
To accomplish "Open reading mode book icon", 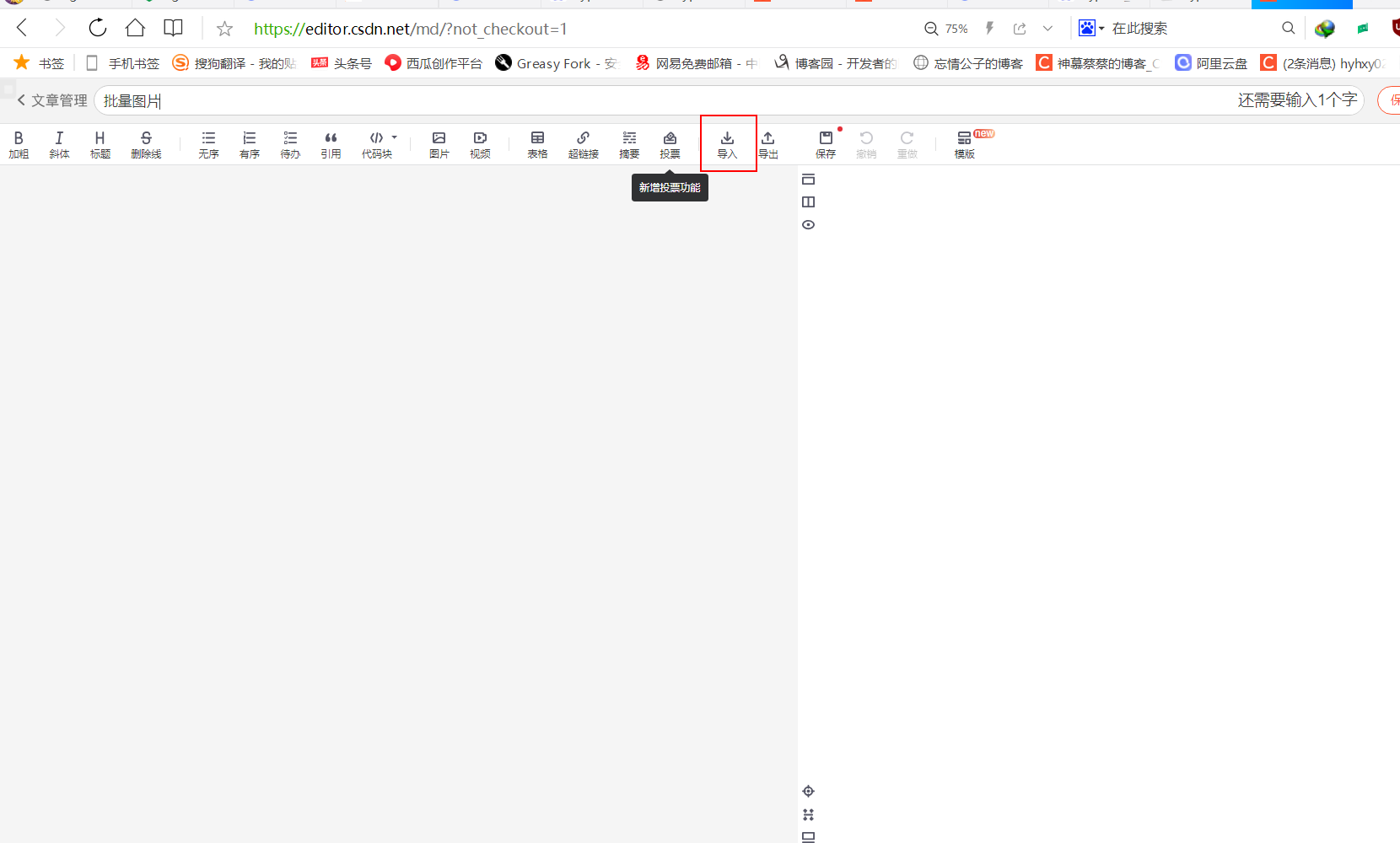I will (173, 28).
